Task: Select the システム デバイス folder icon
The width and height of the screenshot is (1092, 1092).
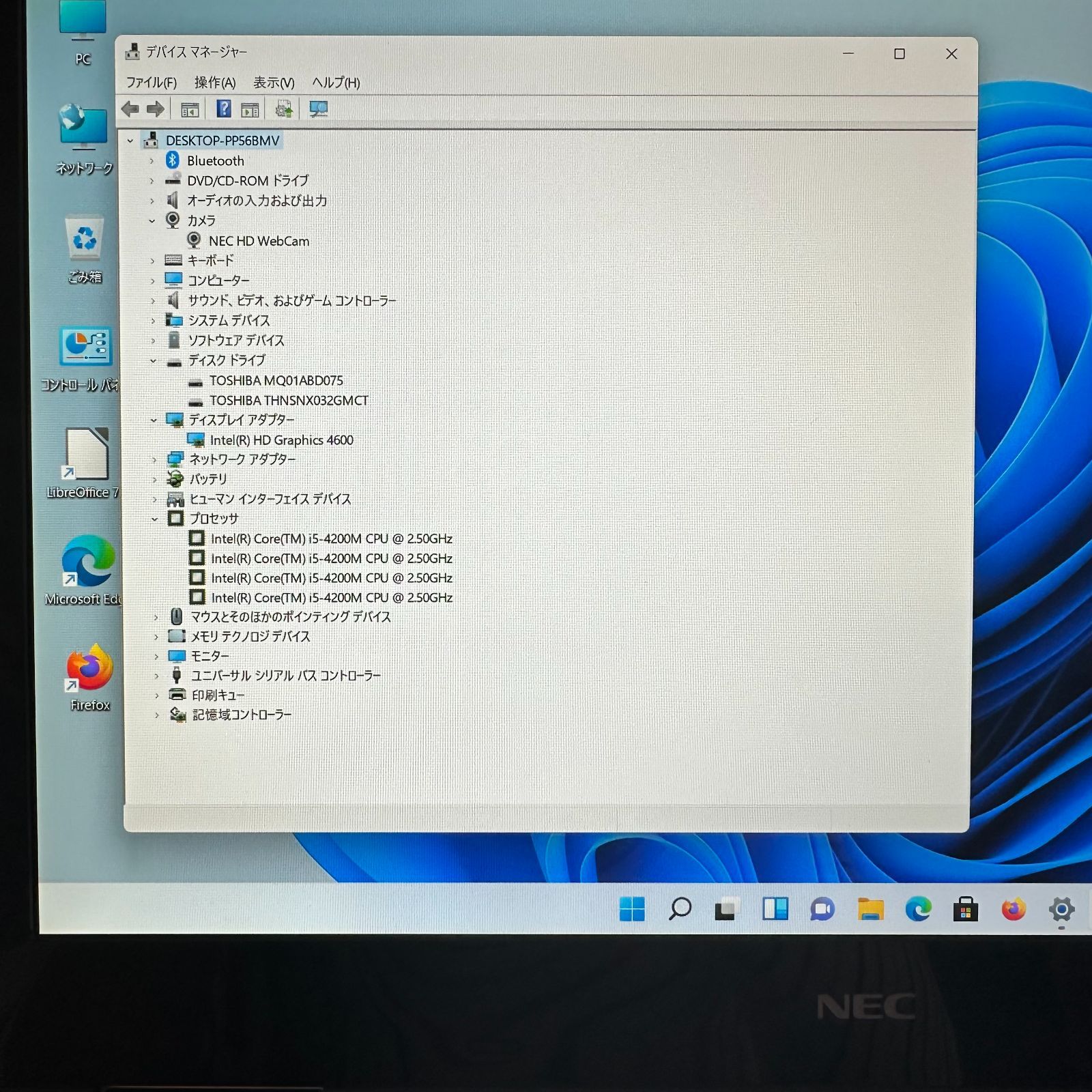Action: (174, 320)
